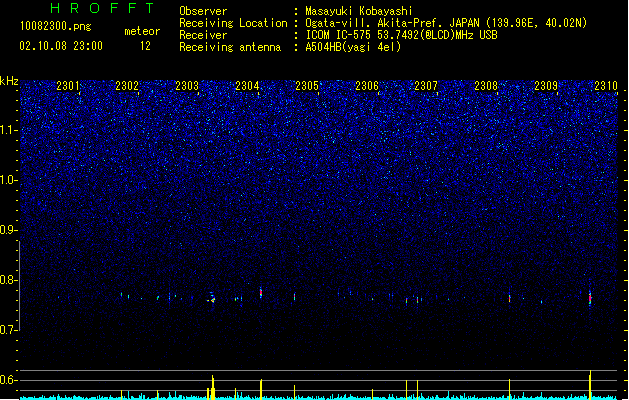Click the bright meteor echo just after 2304

click(x=261, y=293)
